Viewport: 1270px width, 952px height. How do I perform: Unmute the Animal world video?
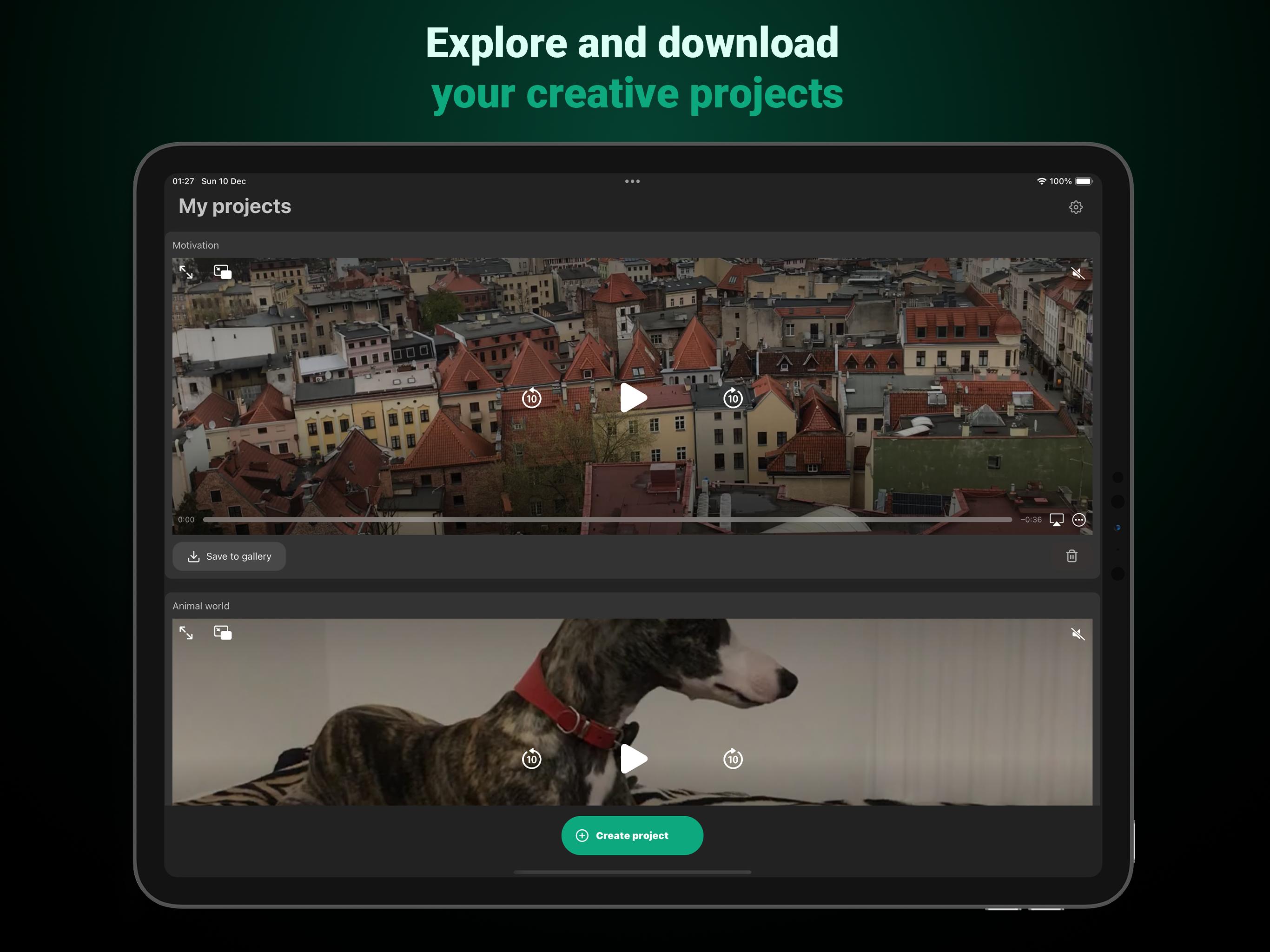[1078, 634]
